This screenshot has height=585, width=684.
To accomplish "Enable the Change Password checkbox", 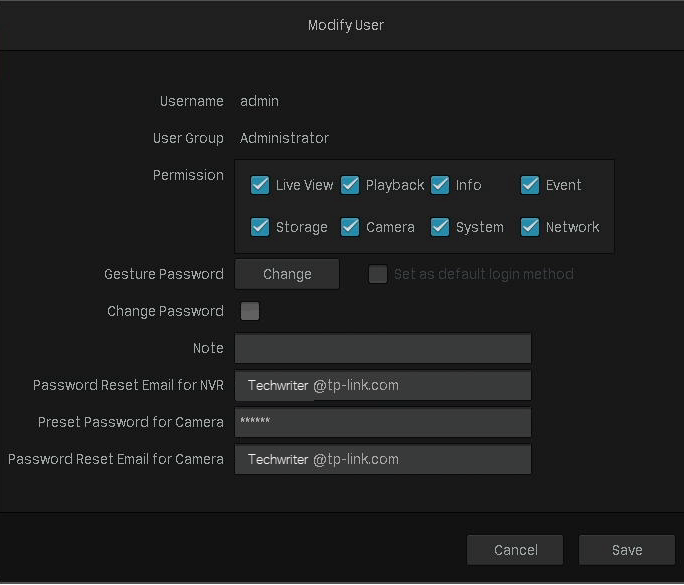I will [250, 311].
